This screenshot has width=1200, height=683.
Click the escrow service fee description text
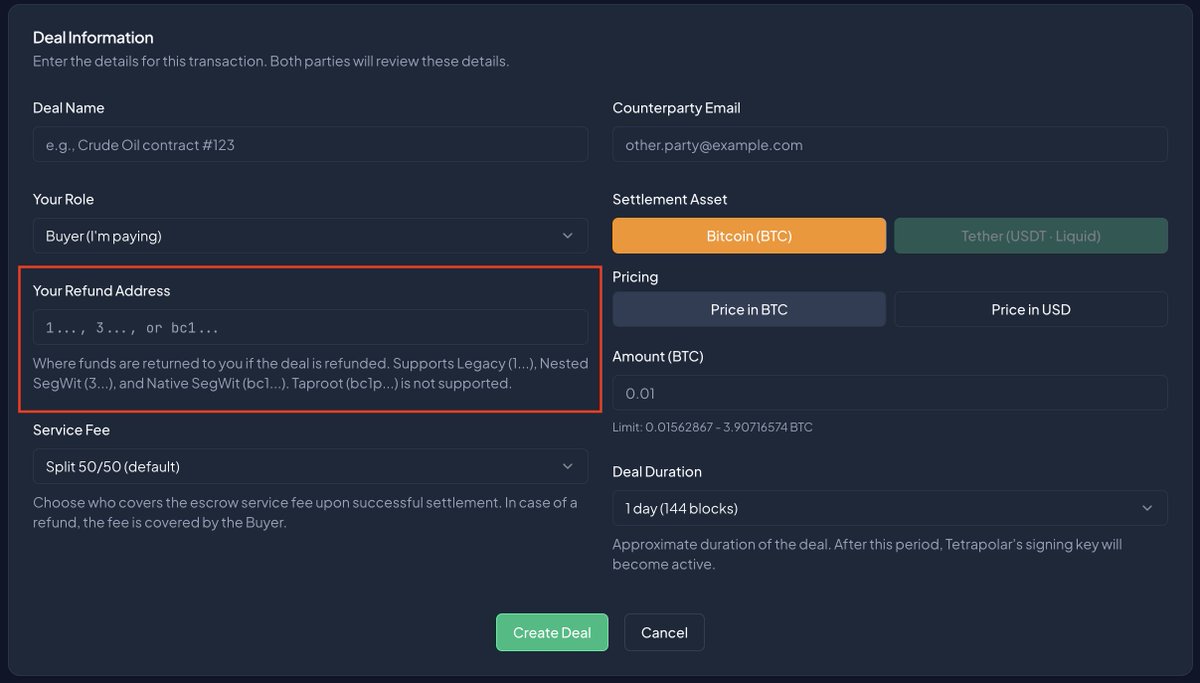pyautogui.click(x=305, y=512)
